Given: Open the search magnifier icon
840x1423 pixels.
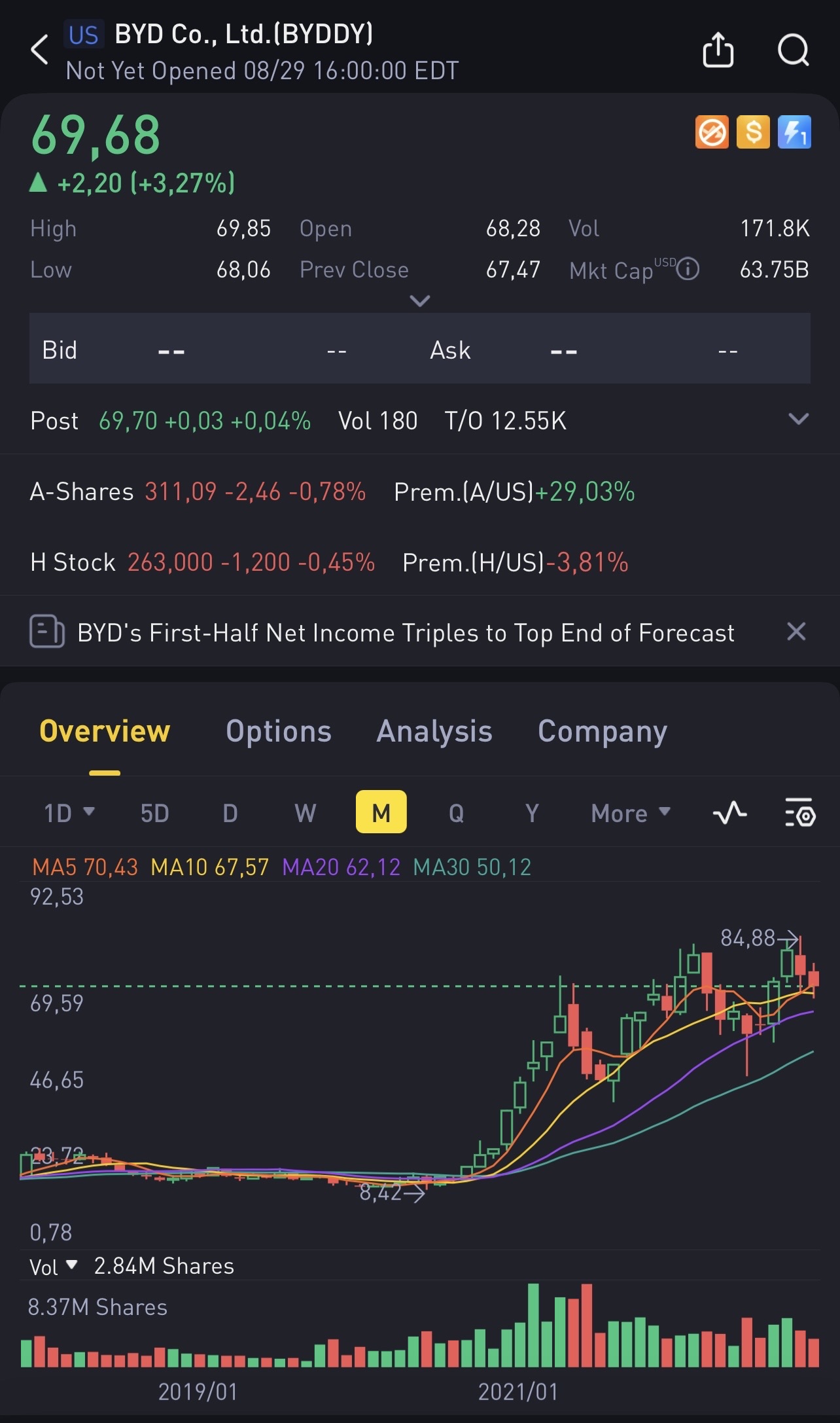Looking at the screenshot, I should click(x=794, y=50).
